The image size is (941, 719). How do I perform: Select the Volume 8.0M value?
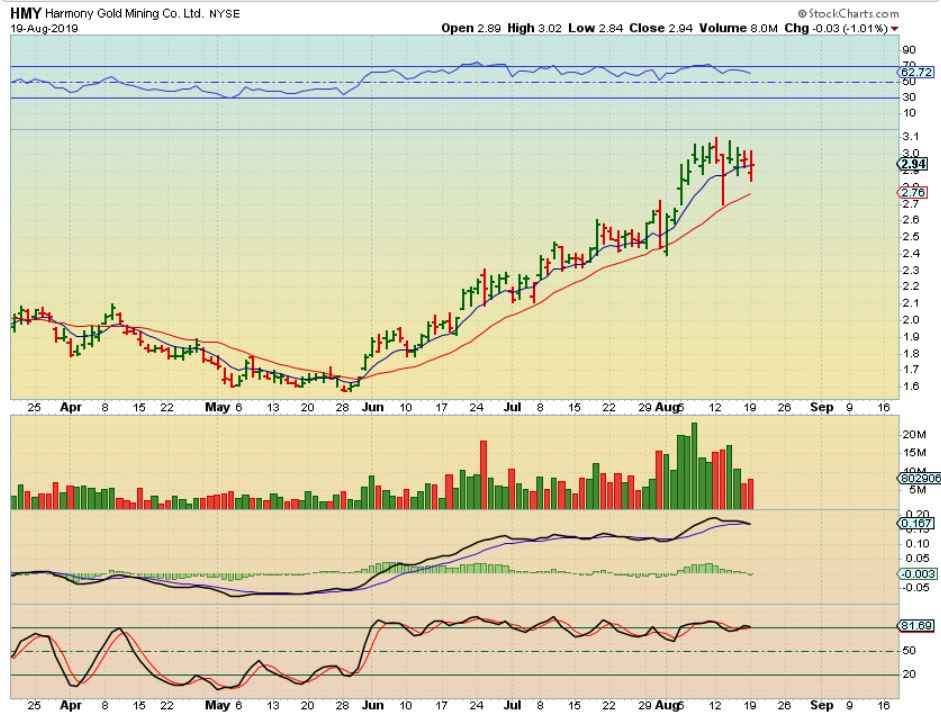coord(738,28)
